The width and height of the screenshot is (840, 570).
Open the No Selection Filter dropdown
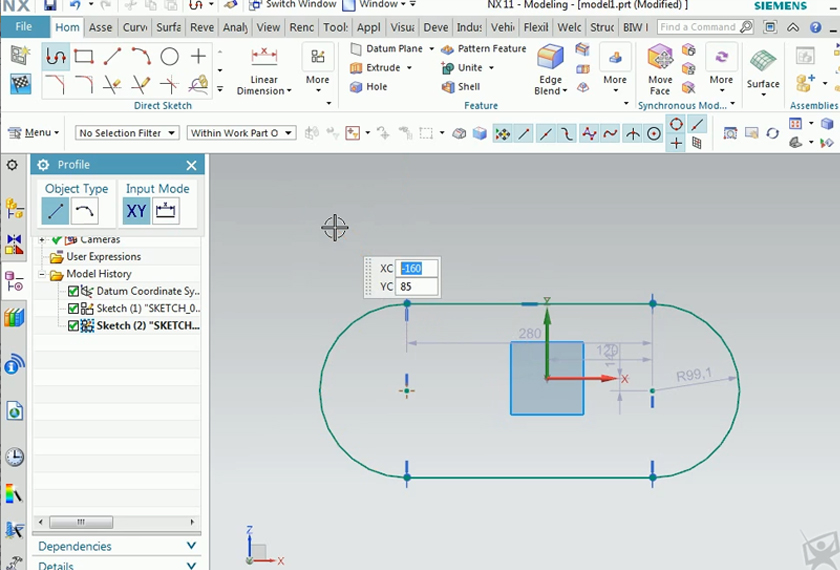[127, 133]
